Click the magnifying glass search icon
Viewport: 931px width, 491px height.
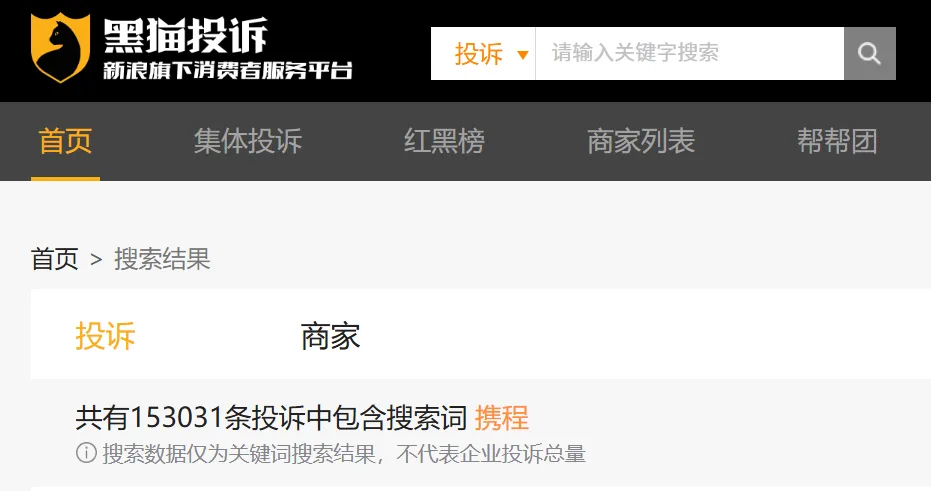(869, 53)
